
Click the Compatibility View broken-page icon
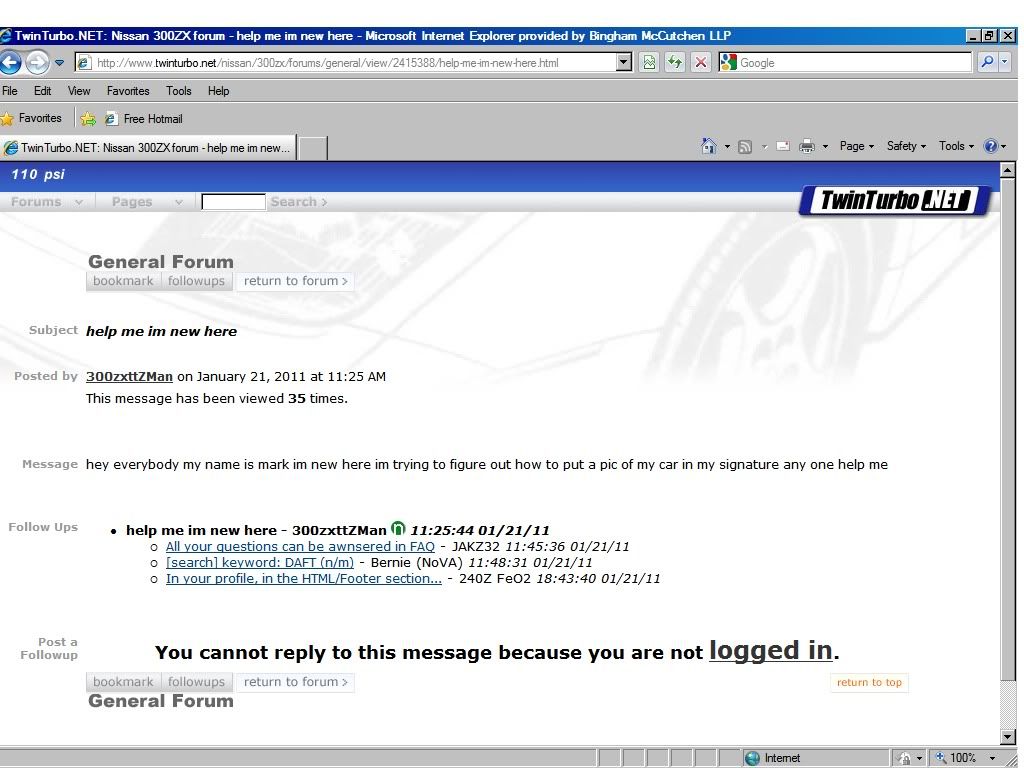[x=649, y=62]
